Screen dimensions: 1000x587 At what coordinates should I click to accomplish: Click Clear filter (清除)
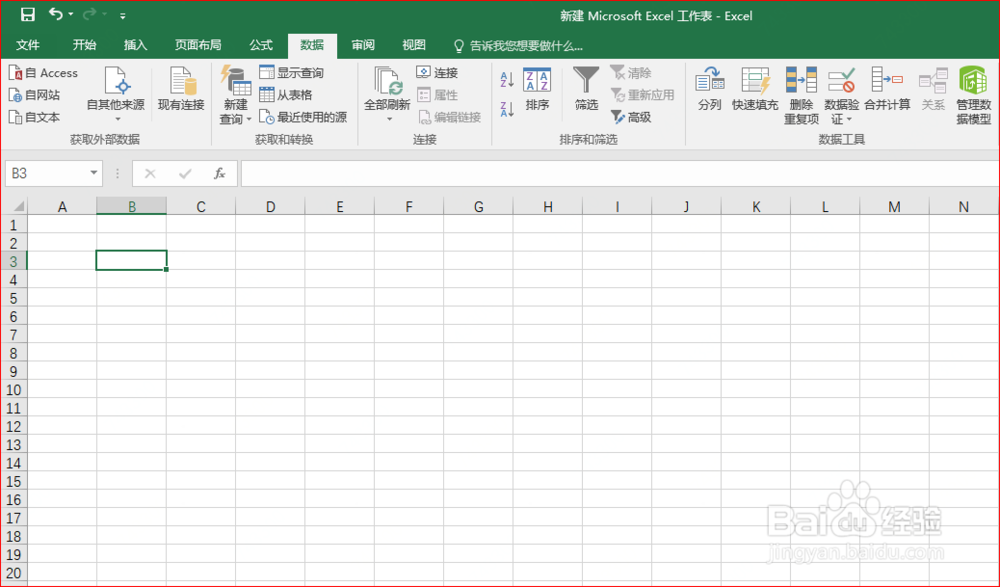coord(631,73)
